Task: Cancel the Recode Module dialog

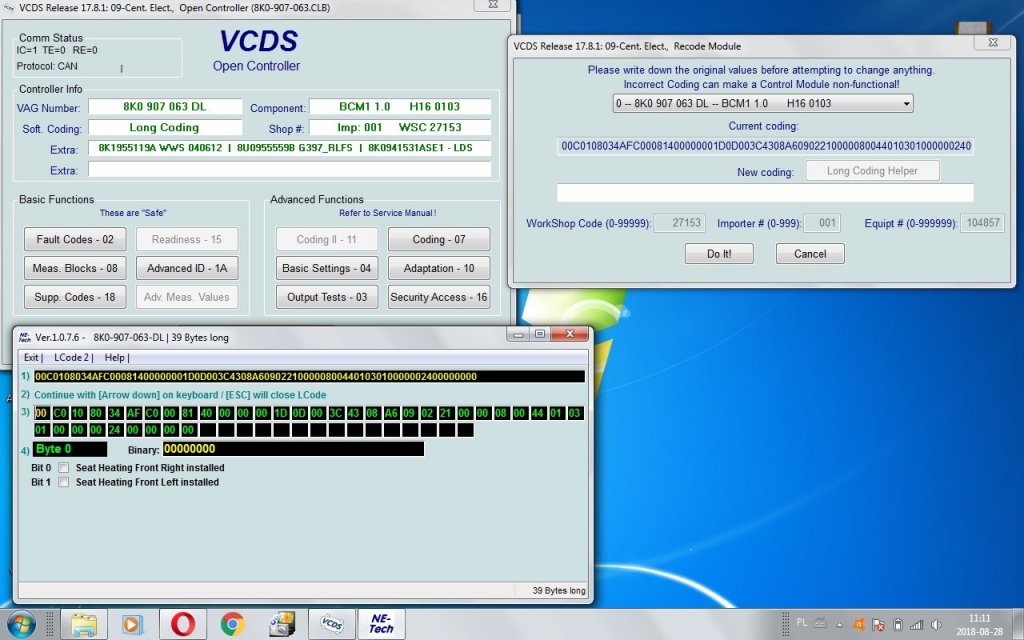Action: [810, 253]
